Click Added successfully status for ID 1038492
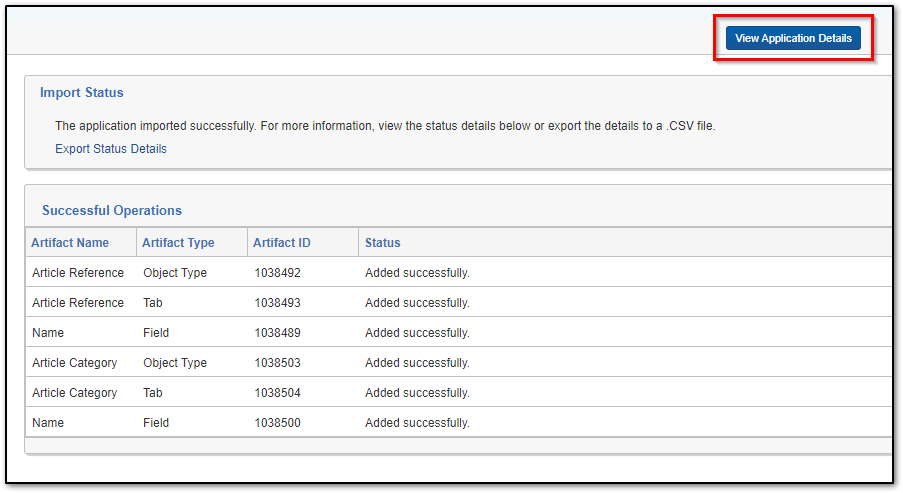Screen dimensions: 903x493 pos(418,272)
